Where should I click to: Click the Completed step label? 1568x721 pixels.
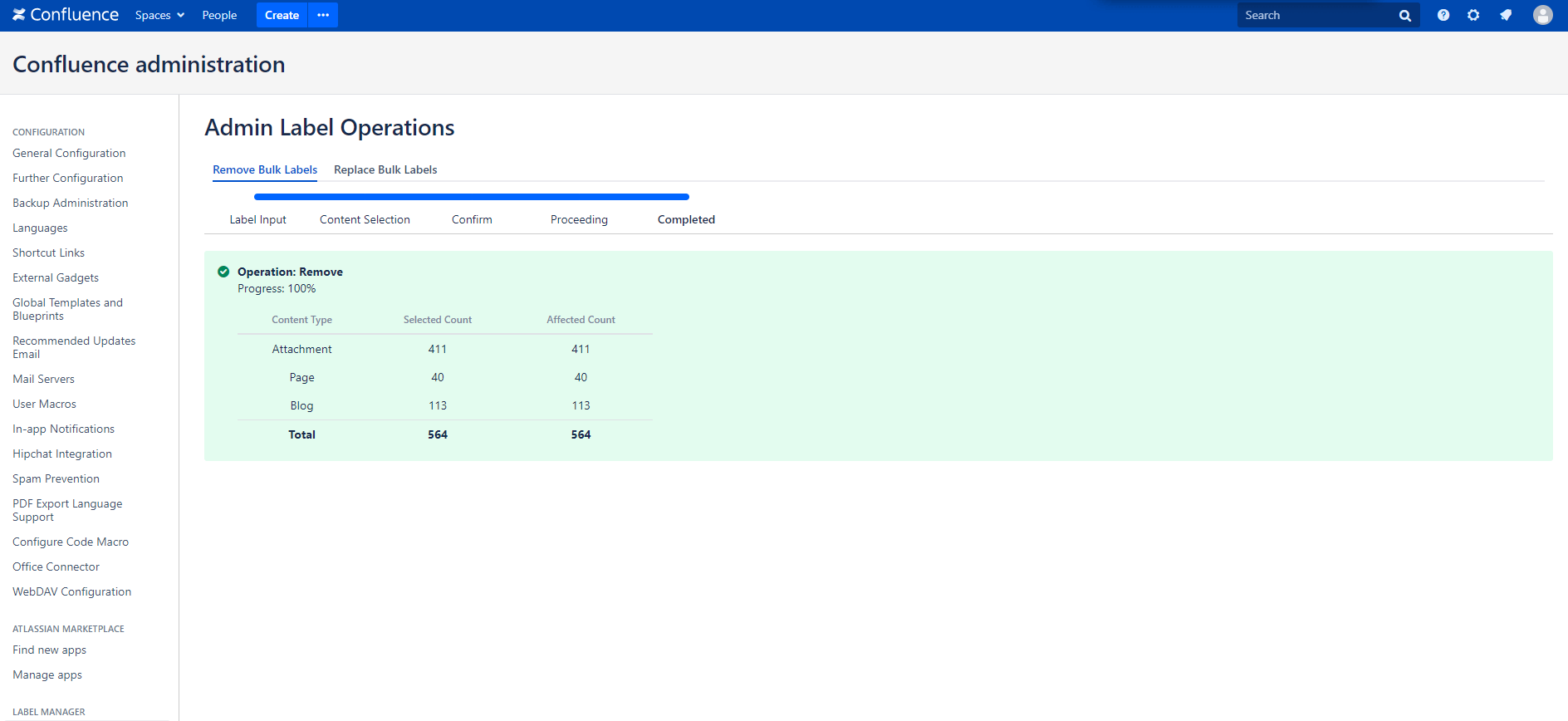click(x=686, y=219)
